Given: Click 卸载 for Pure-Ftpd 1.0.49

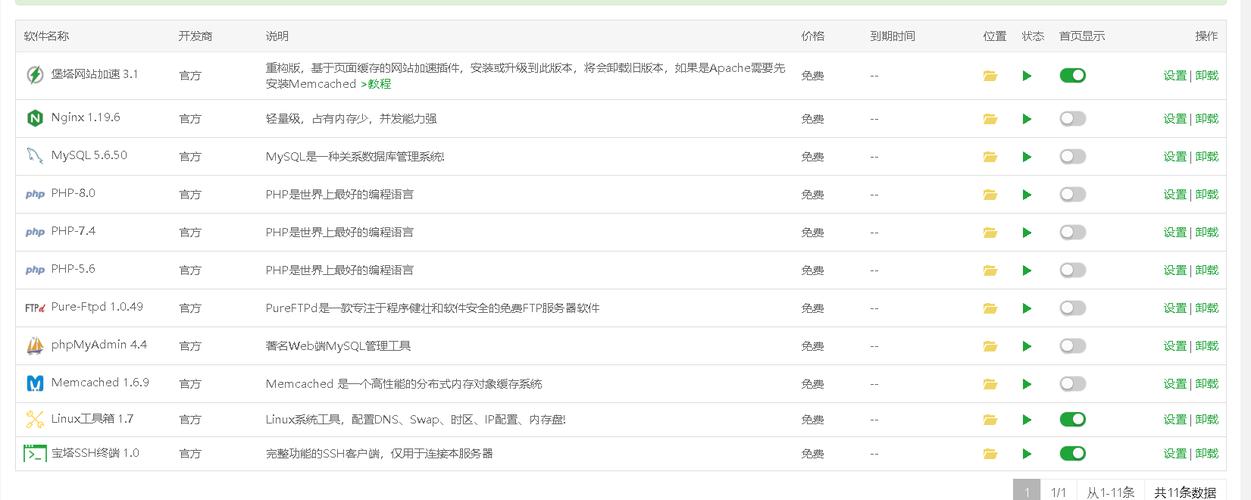Looking at the screenshot, I should [x=1207, y=308].
